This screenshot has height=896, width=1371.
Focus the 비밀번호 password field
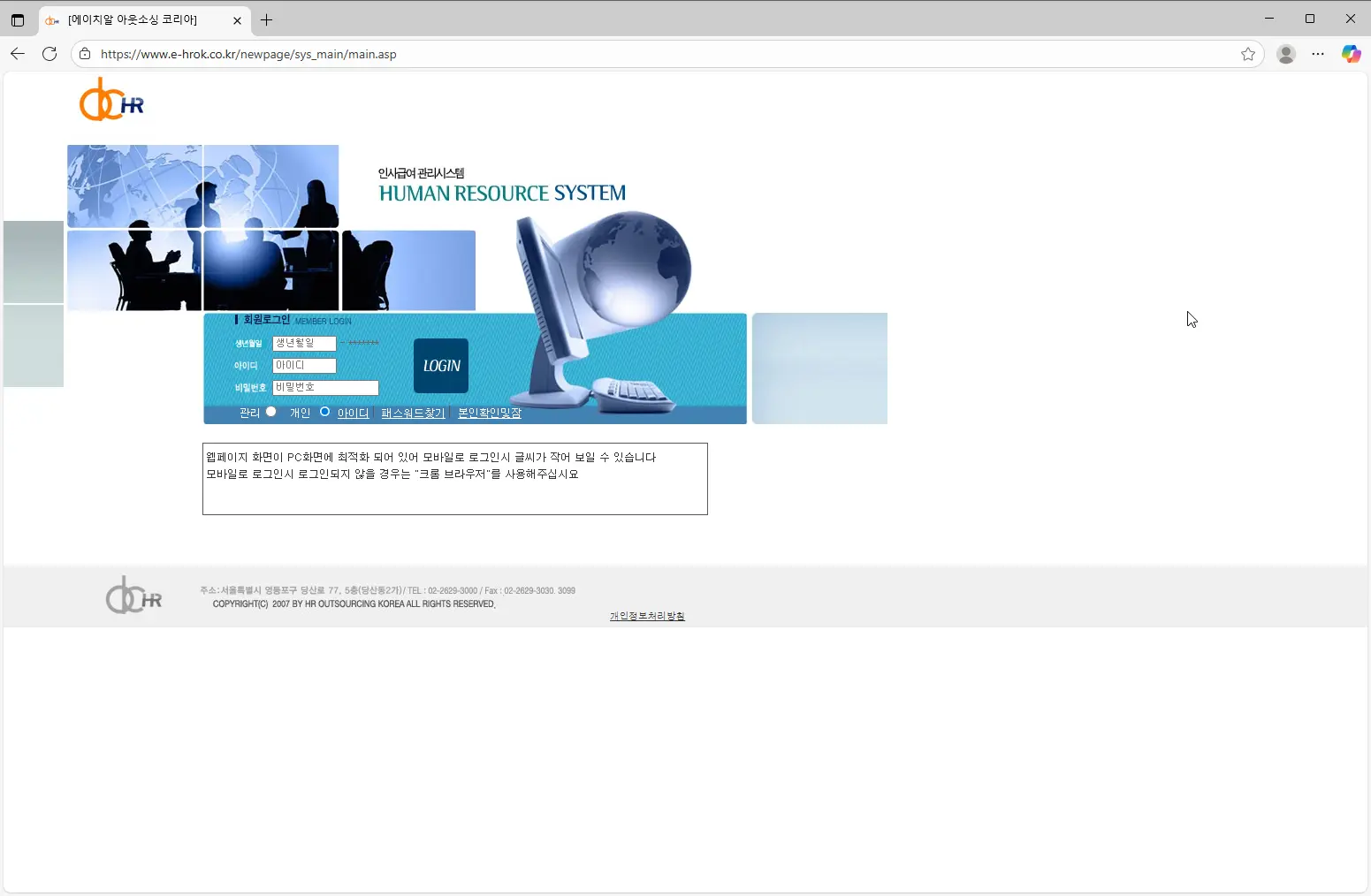[325, 387]
